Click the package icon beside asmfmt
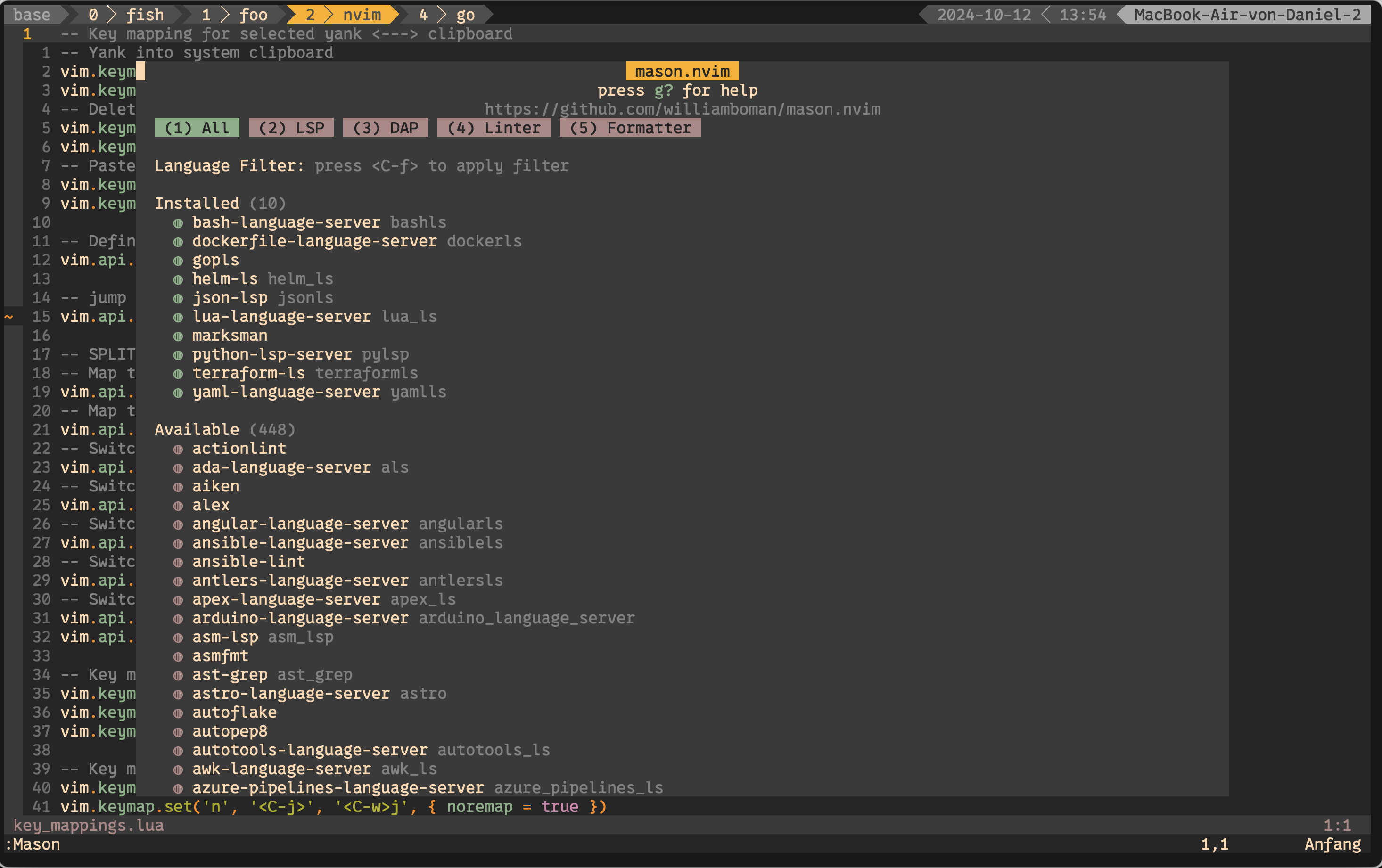The width and height of the screenshot is (1382, 868). [178, 657]
